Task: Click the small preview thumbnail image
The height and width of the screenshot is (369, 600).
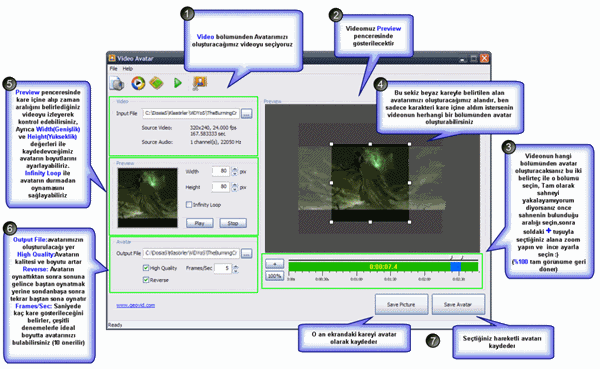Action: pos(147,198)
